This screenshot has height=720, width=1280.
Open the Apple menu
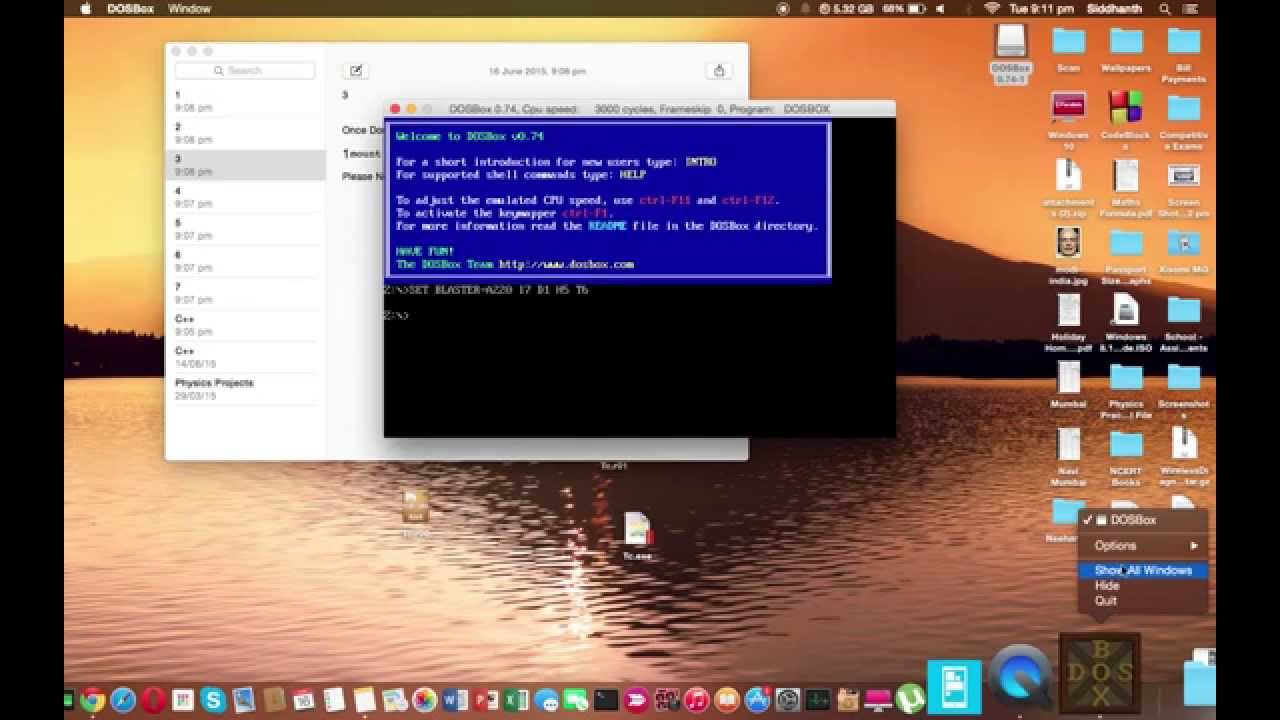point(85,8)
